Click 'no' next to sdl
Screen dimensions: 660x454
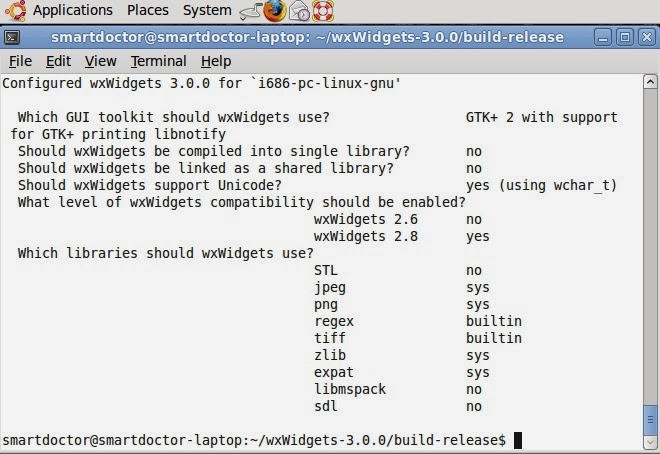point(474,406)
